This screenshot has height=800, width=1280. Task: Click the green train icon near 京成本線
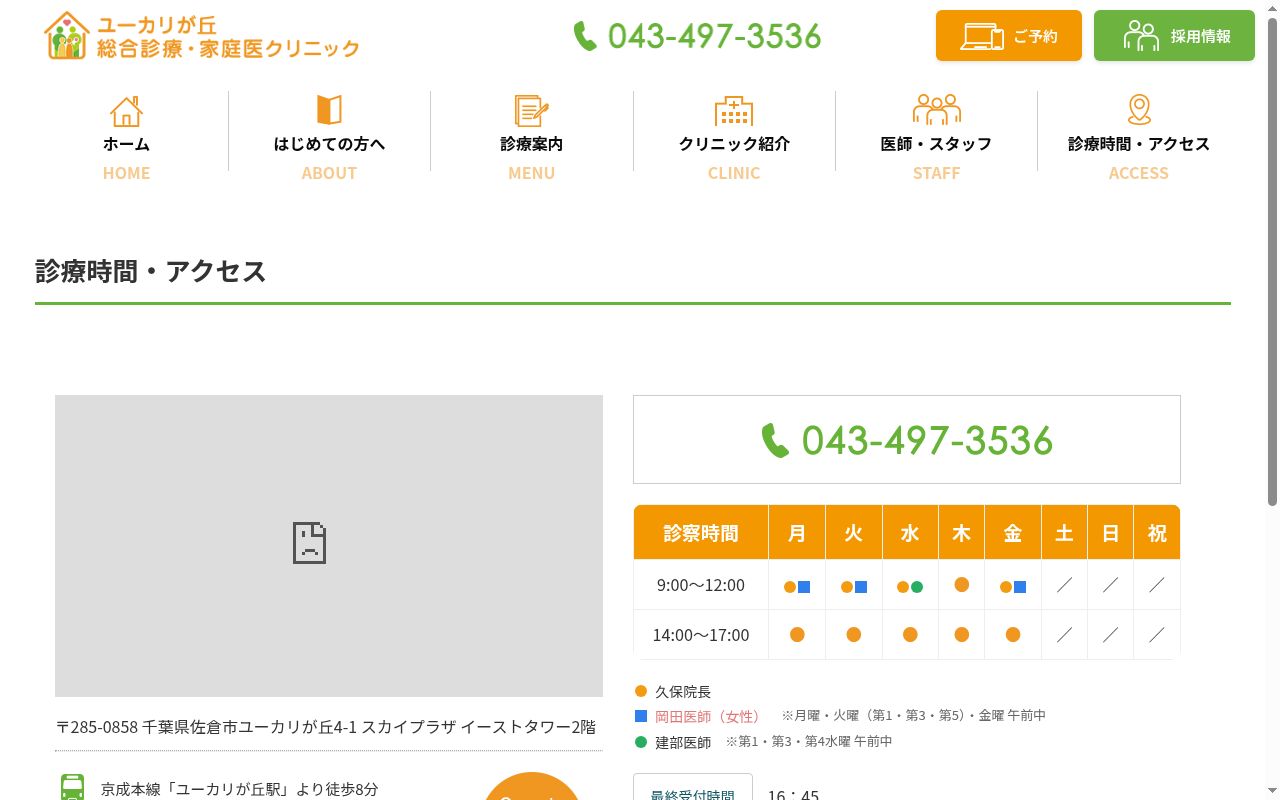(x=73, y=787)
